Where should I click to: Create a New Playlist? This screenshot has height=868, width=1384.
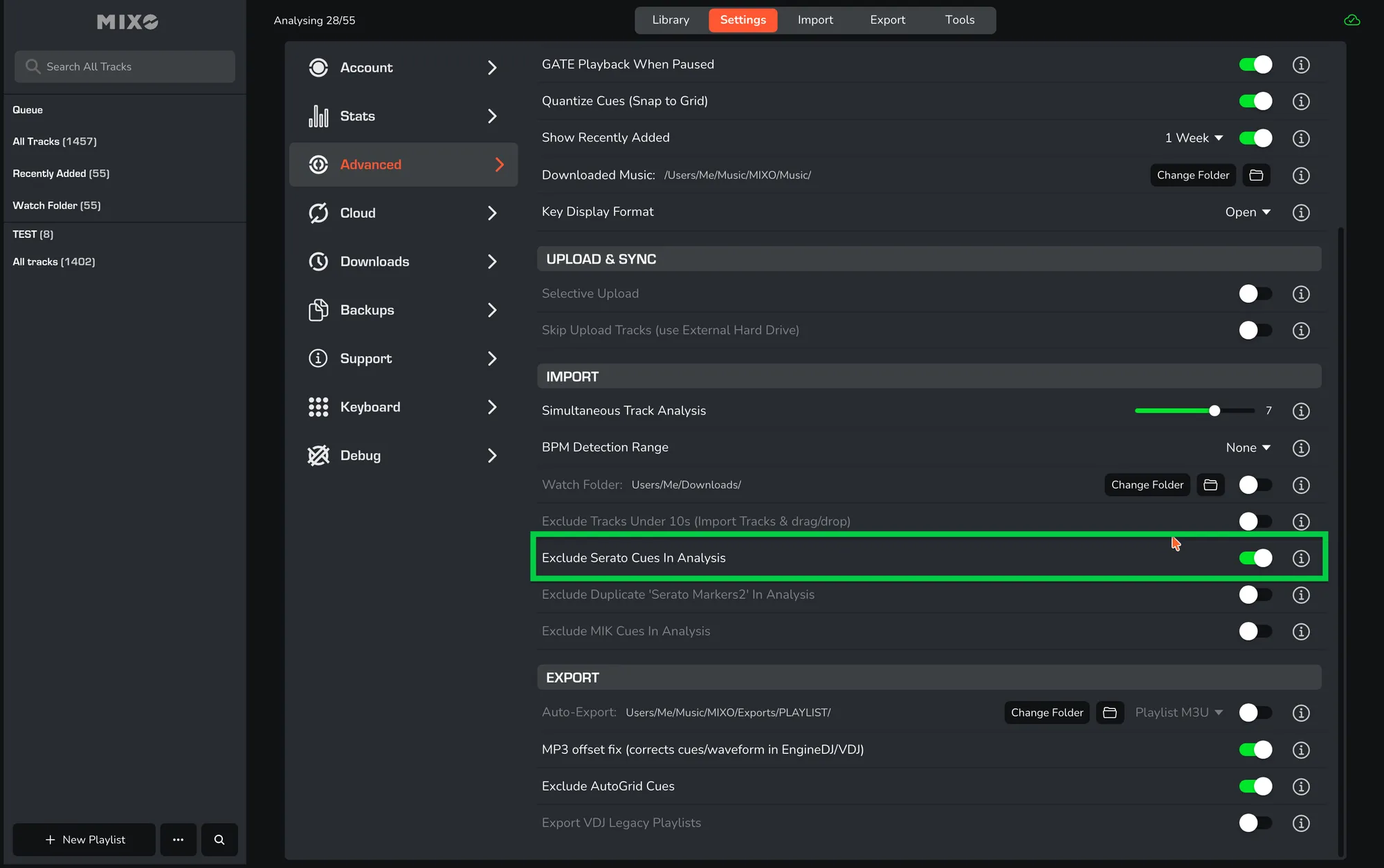pos(84,840)
